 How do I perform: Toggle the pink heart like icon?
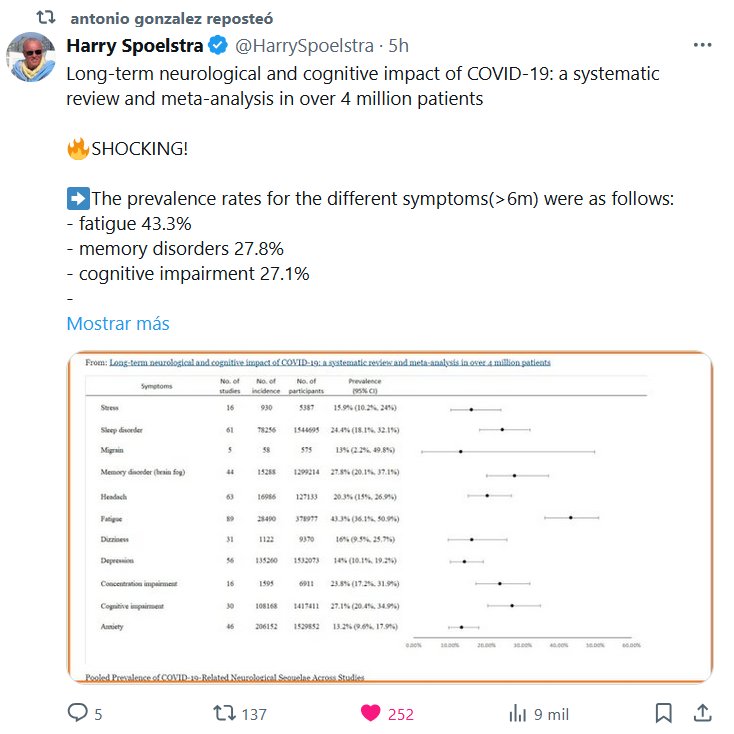pyautogui.click(x=370, y=713)
